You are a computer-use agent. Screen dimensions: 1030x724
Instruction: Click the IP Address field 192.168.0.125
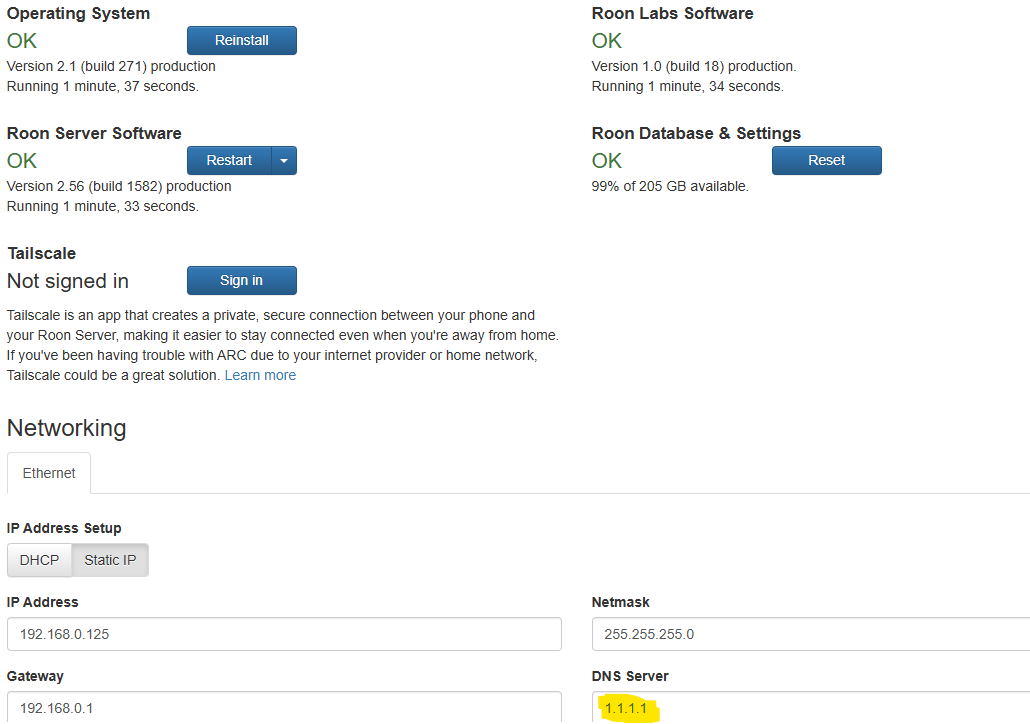[284, 634]
